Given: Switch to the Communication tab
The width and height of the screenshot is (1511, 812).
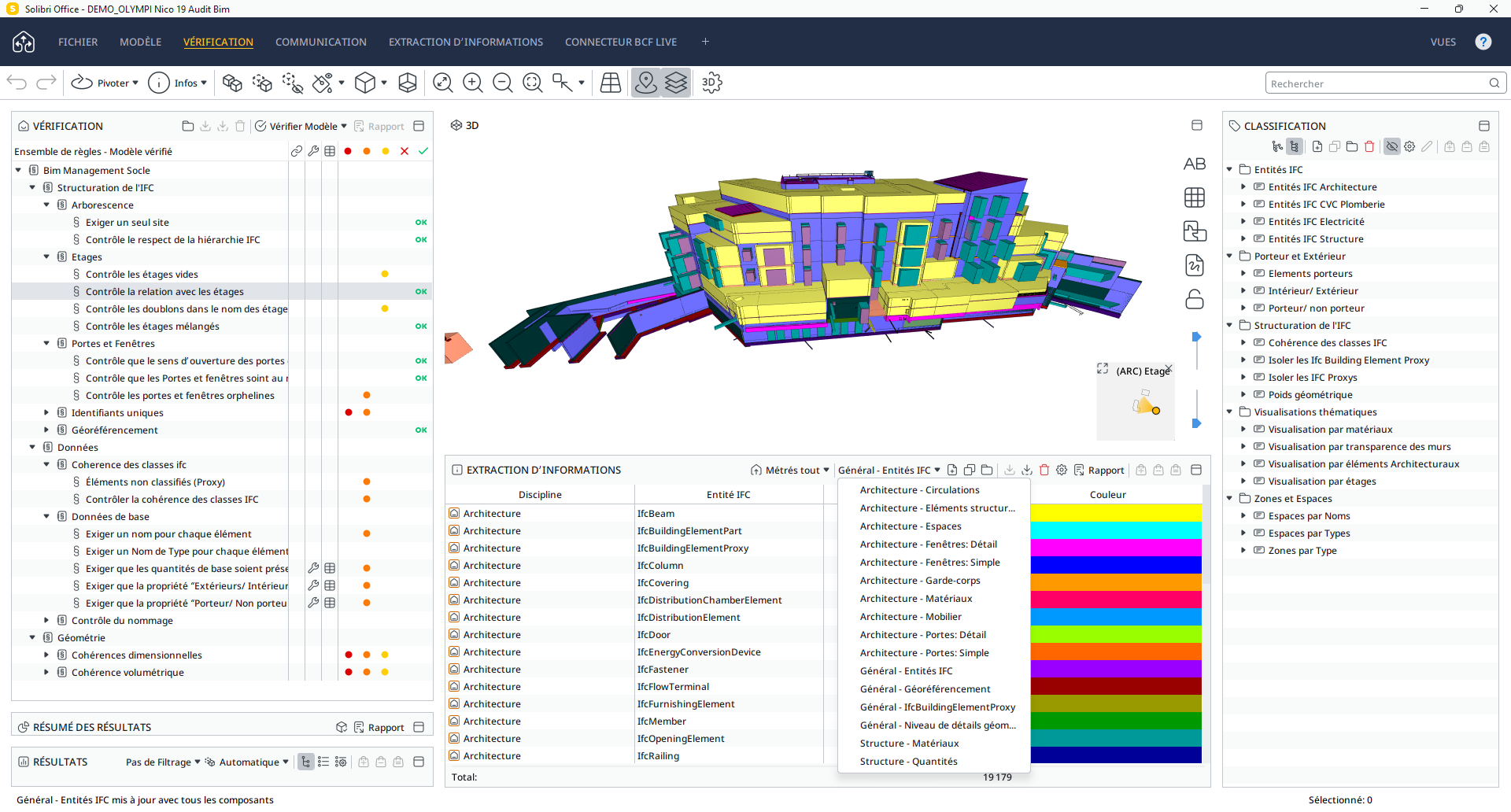Looking at the screenshot, I should [x=320, y=42].
